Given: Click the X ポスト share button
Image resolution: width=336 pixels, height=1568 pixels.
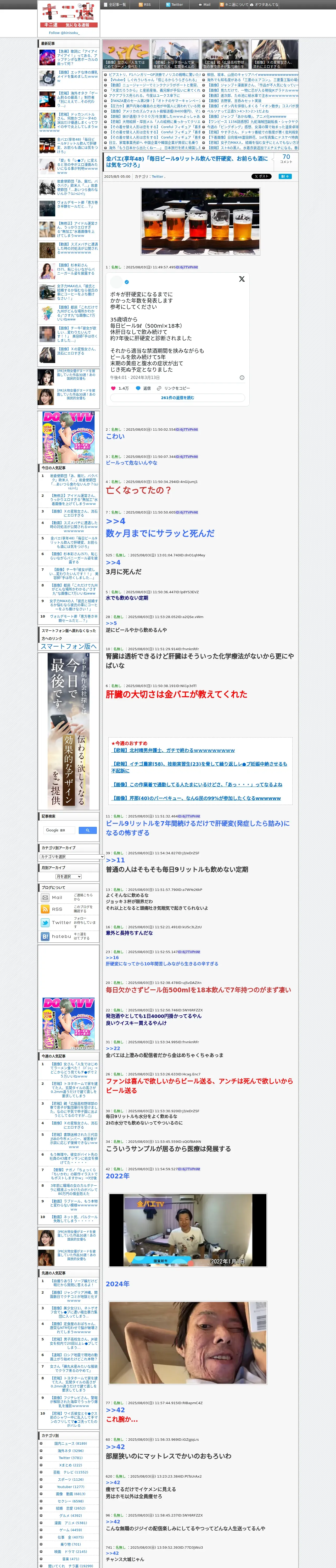Looking at the screenshot, I should [262, 176].
